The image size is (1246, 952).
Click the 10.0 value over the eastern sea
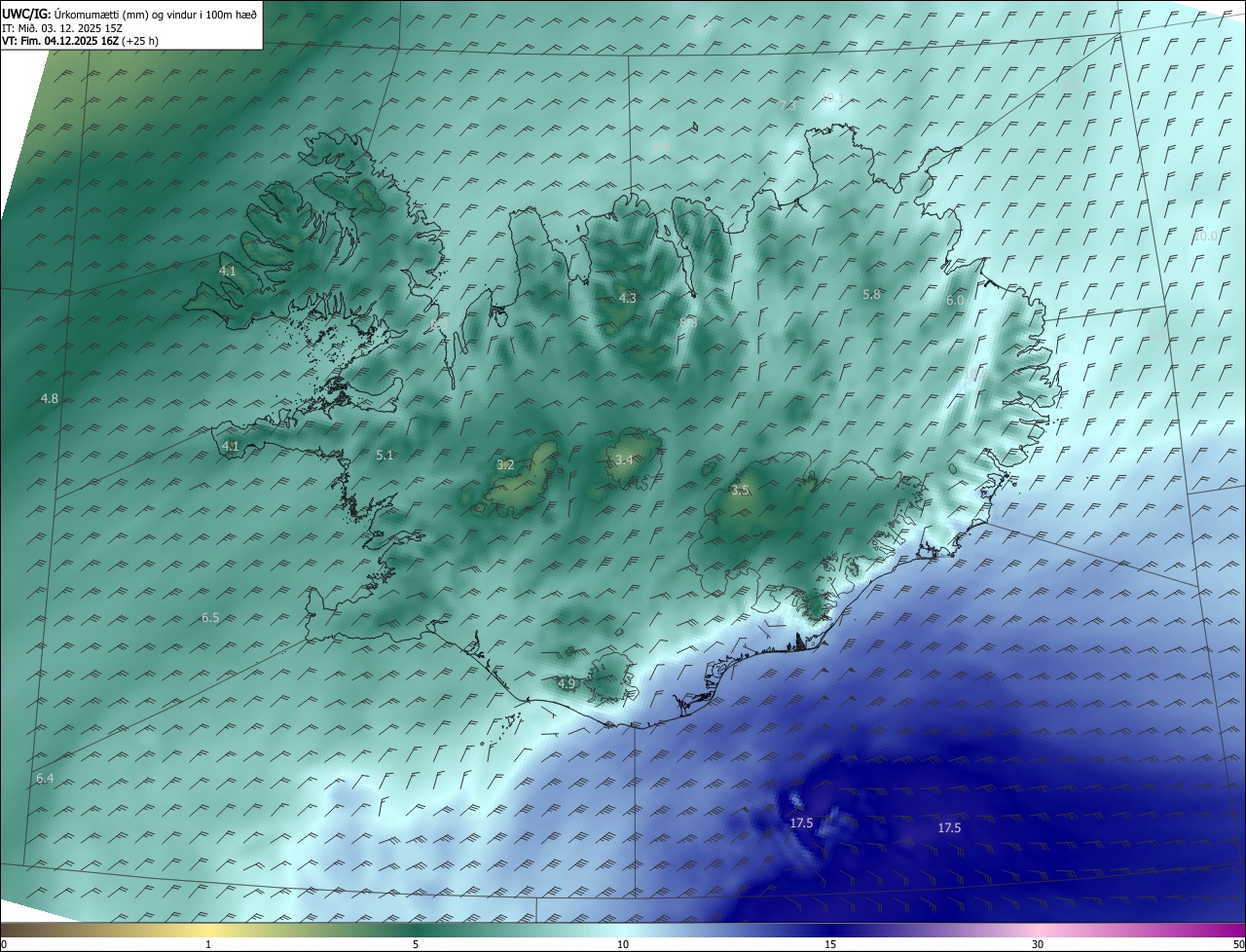1205,237
